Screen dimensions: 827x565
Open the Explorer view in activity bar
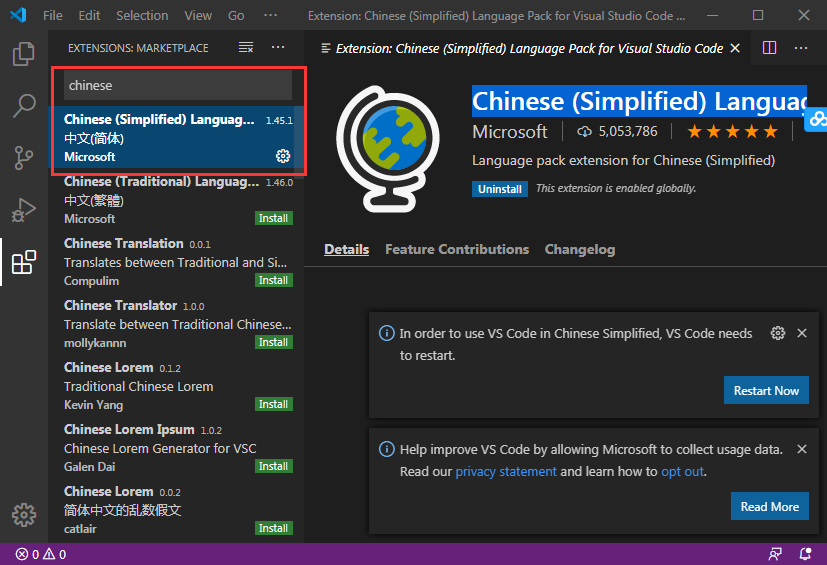pos(24,54)
